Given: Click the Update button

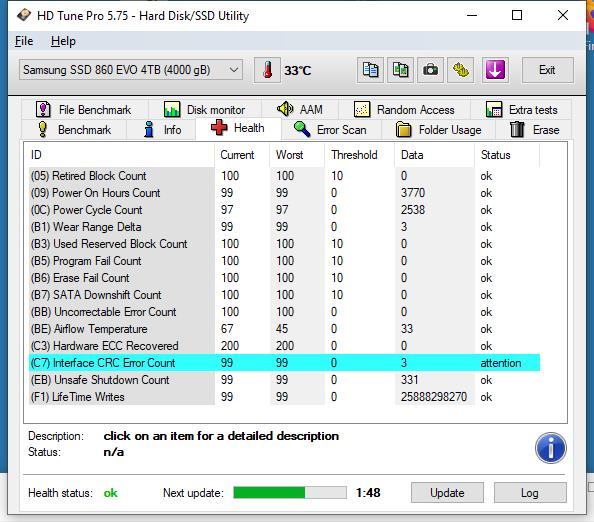Looking at the screenshot, I should [x=447, y=492].
